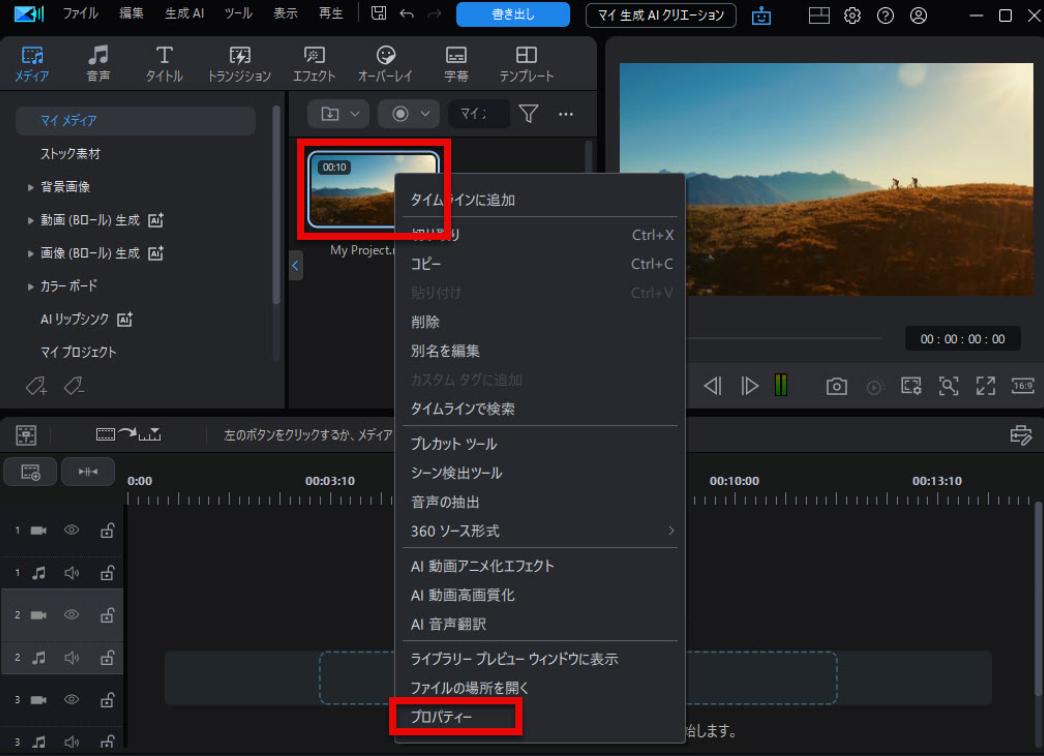Lock video track 2 with the padlock
The height and width of the screenshot is (756, 1044).
pyautogui.click(x=107, y=615)
